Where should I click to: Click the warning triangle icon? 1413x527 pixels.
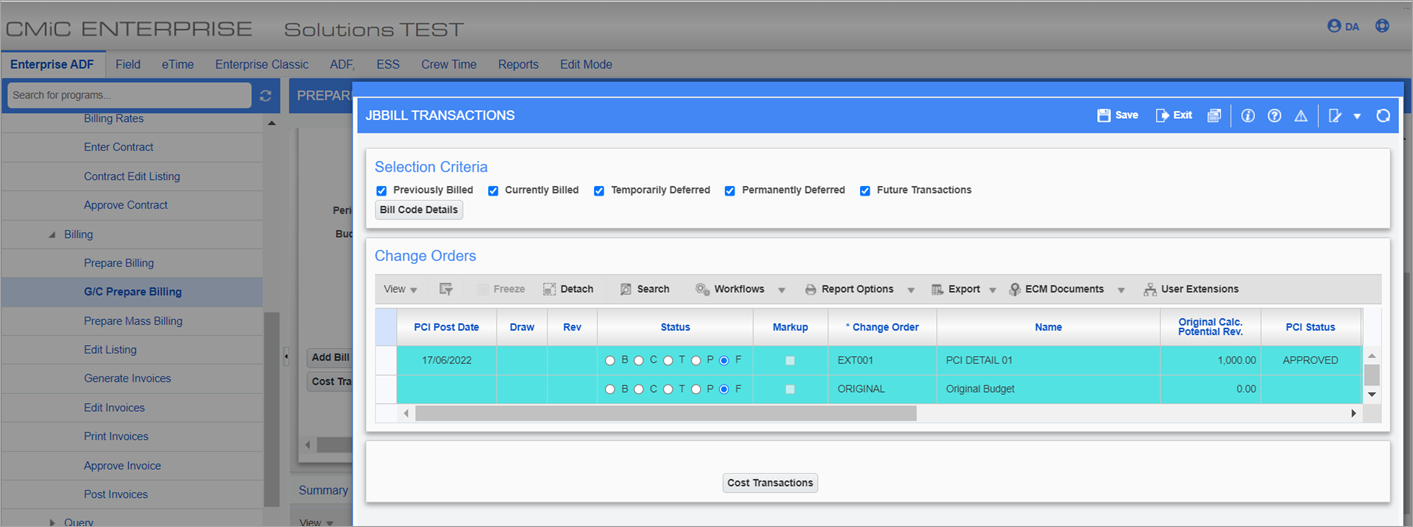(x=1301, y=115)
